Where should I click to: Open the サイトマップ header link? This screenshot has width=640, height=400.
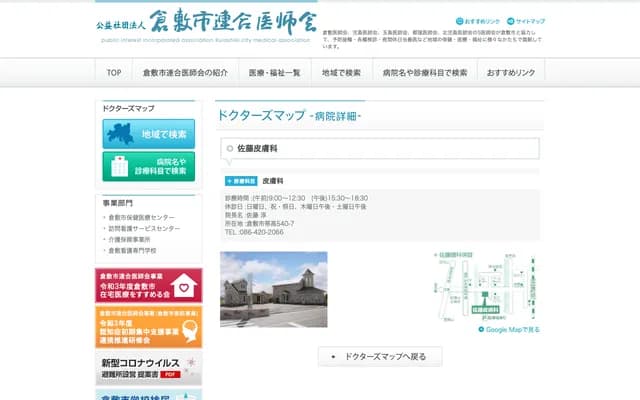point(526,21)
